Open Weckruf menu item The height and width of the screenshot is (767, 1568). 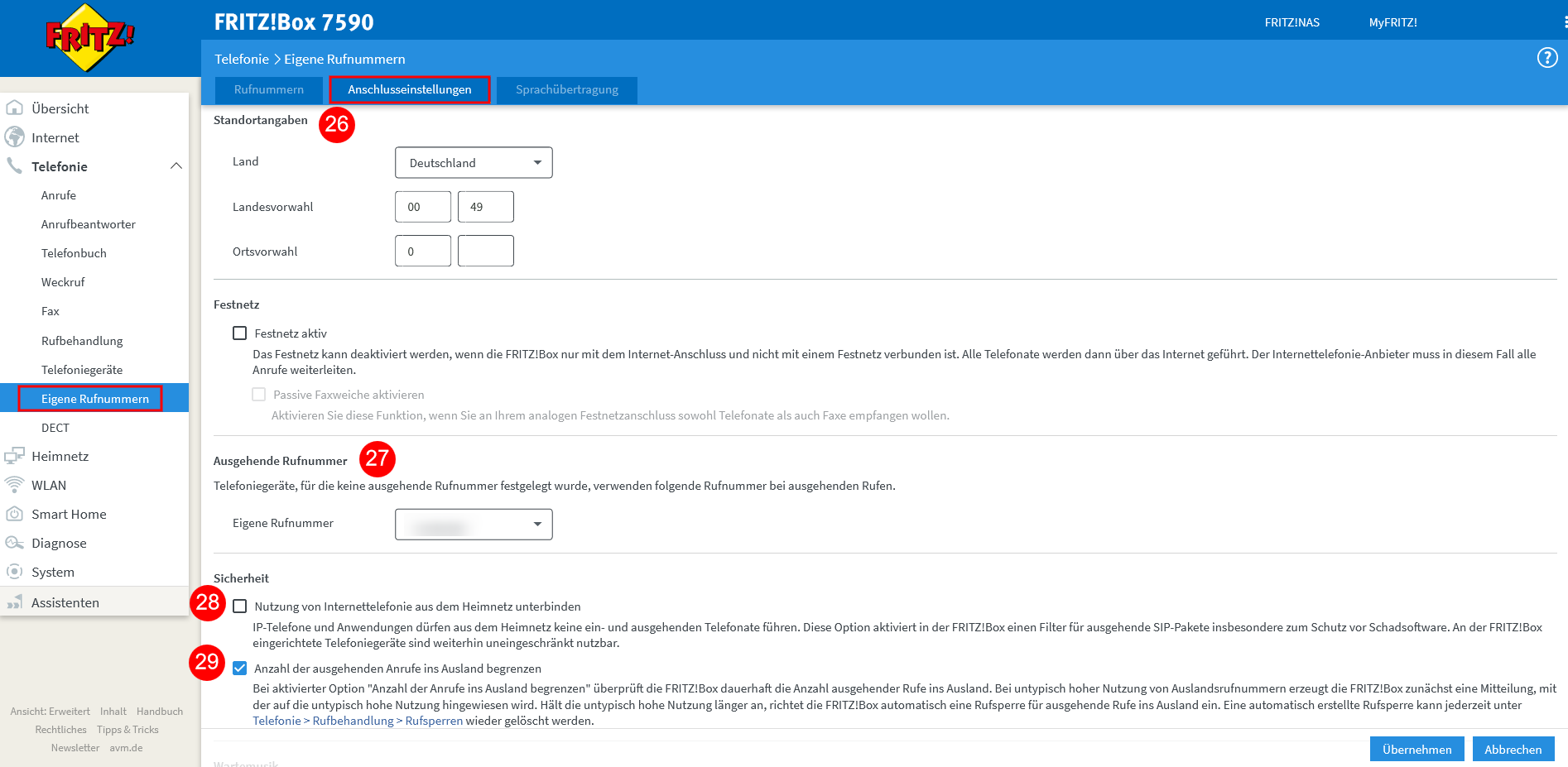(x=63, y=282)
